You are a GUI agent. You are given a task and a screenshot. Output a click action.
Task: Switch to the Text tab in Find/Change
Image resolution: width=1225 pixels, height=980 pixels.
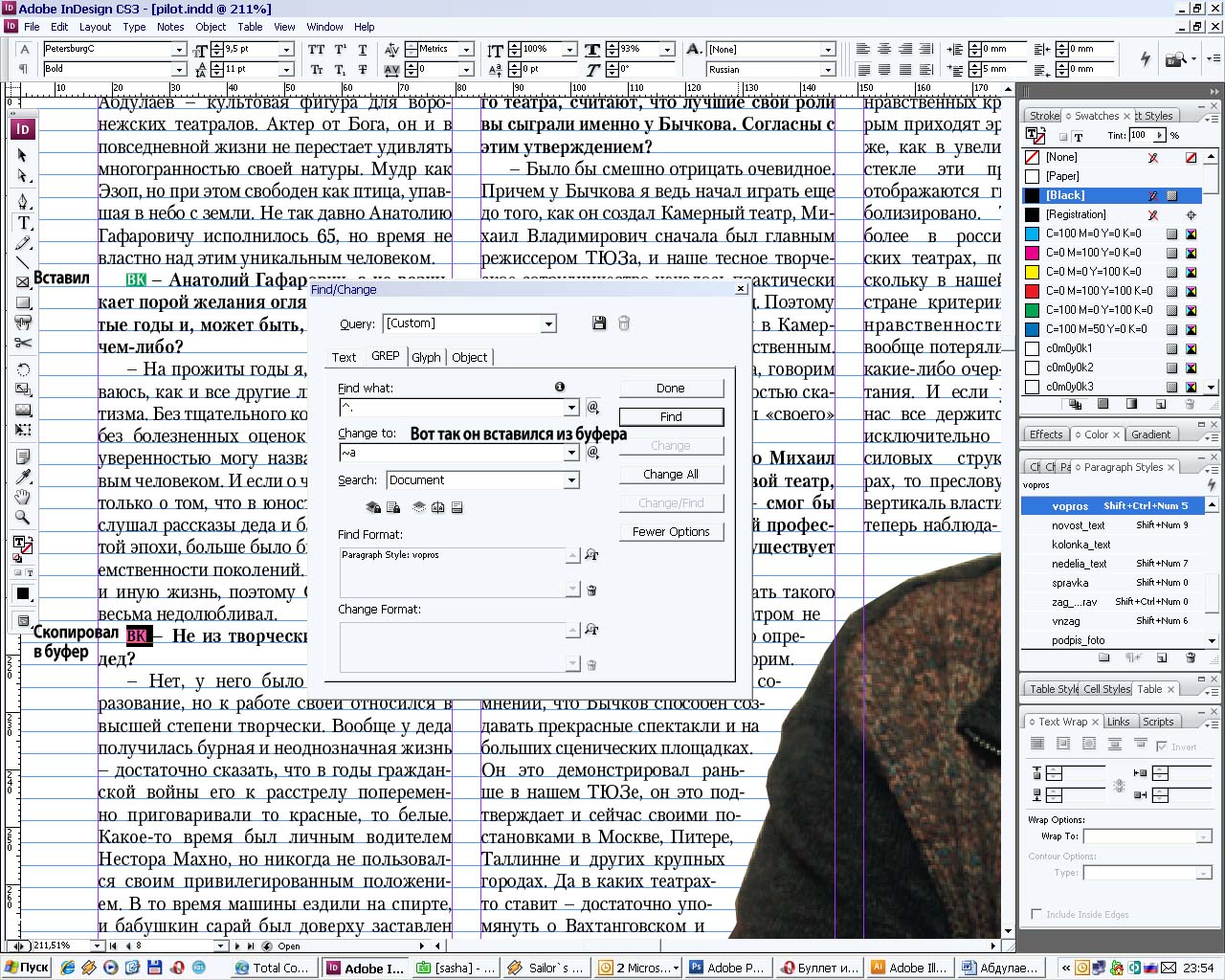pos(344,357)
